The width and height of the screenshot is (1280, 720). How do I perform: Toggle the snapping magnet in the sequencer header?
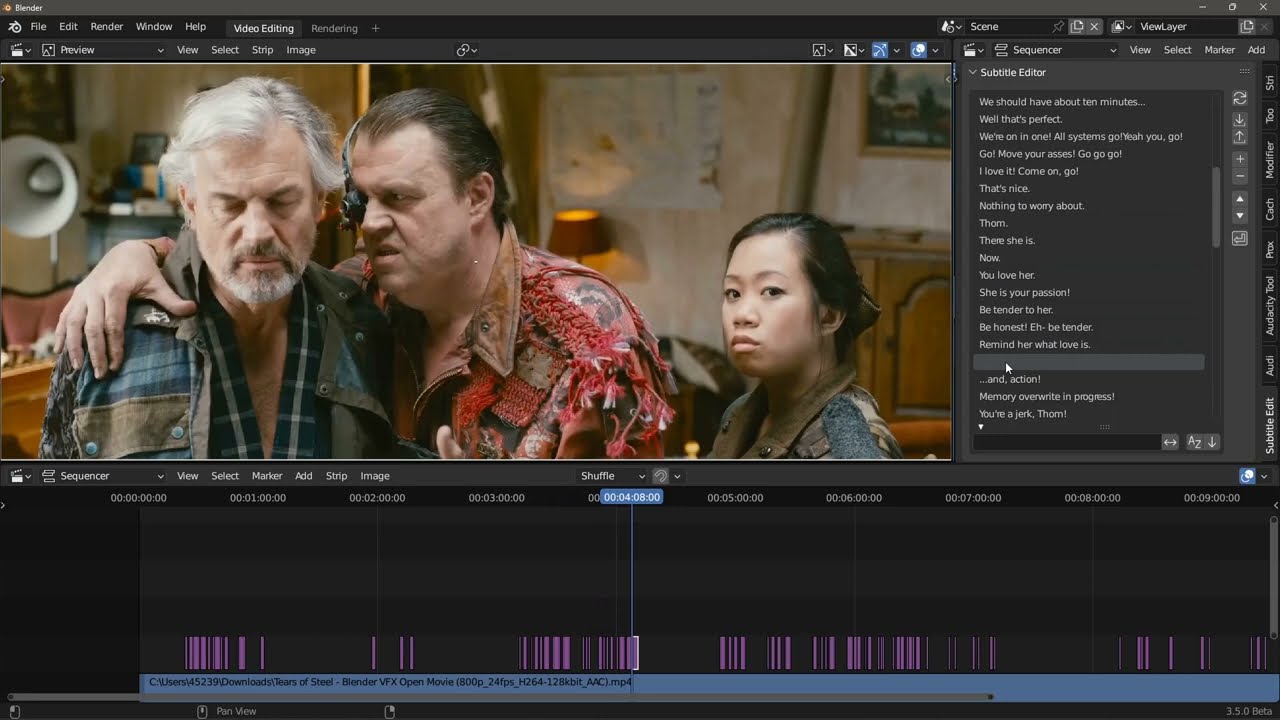click(660, 476)
